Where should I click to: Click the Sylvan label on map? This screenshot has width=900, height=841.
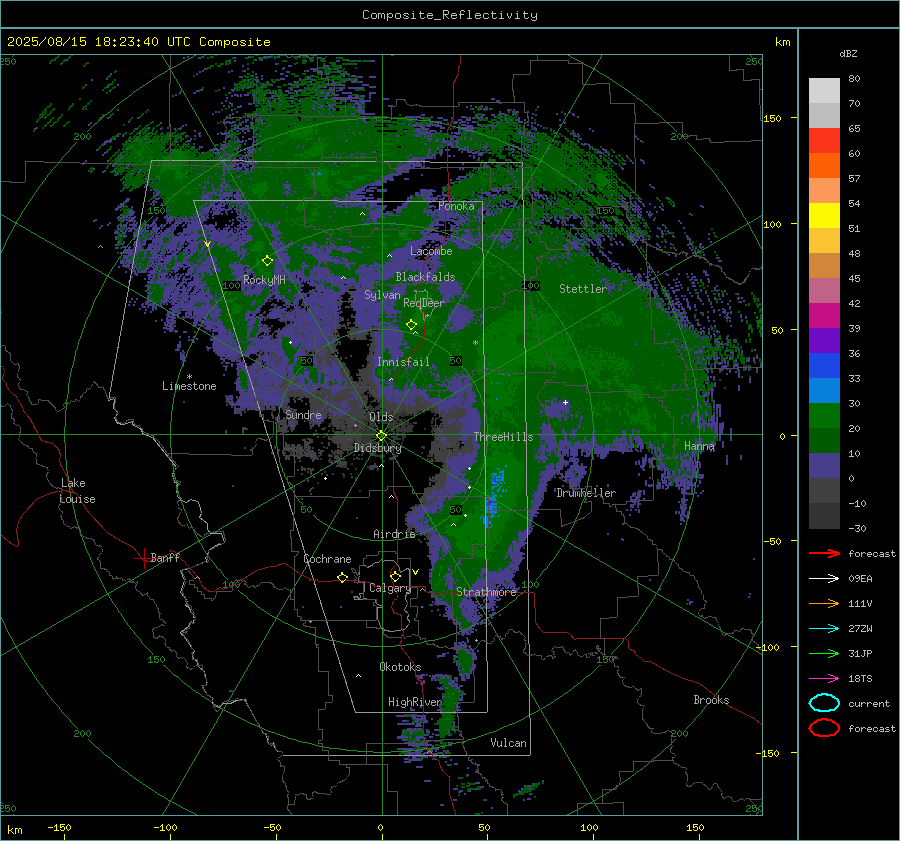click(382, 295)
